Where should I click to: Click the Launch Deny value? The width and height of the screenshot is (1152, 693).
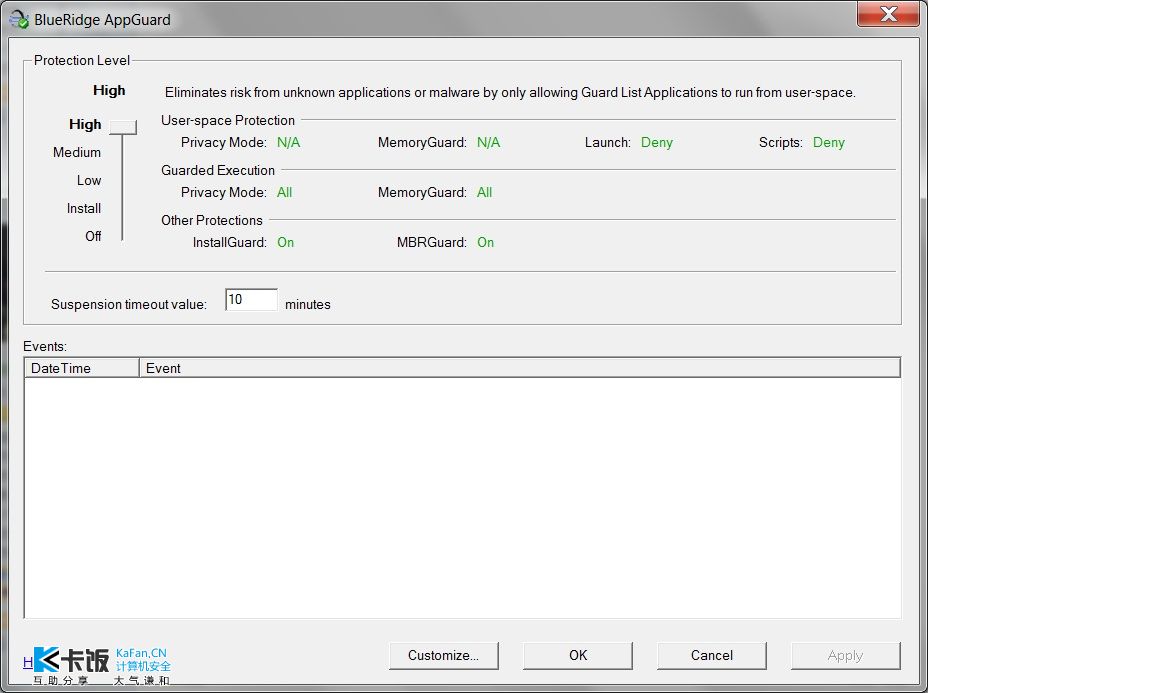(x=657, y=143)
